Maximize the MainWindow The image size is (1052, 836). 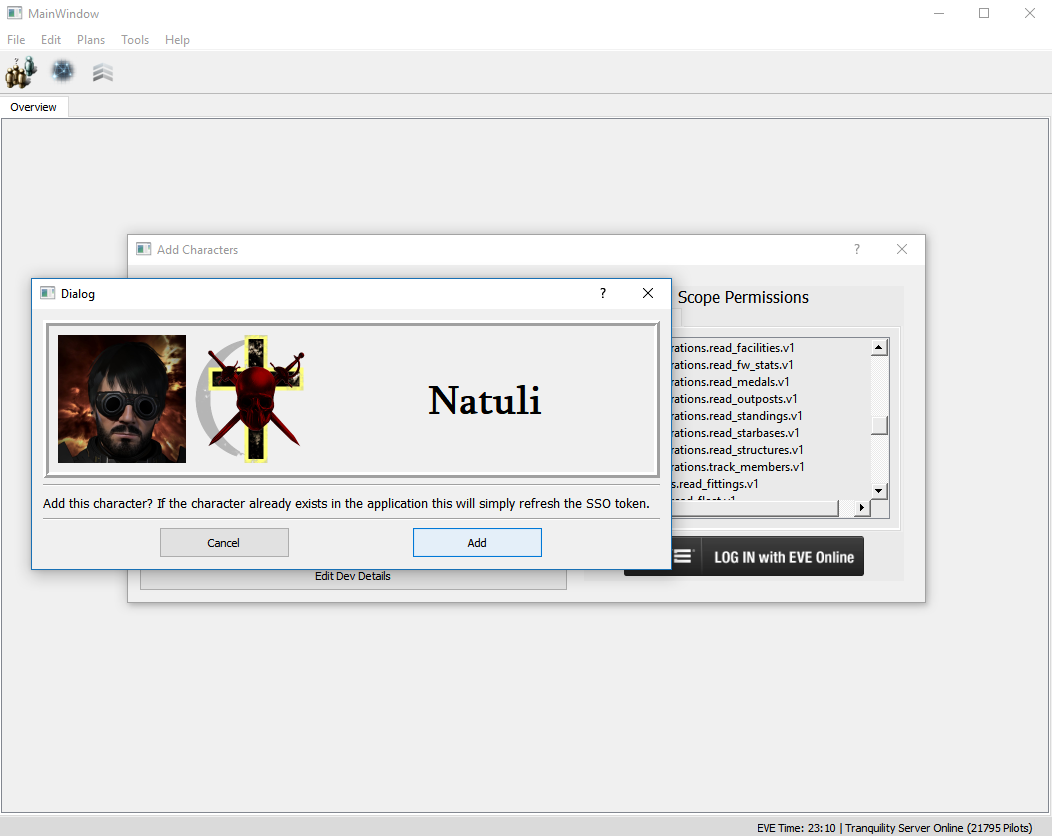pos(984,13)
